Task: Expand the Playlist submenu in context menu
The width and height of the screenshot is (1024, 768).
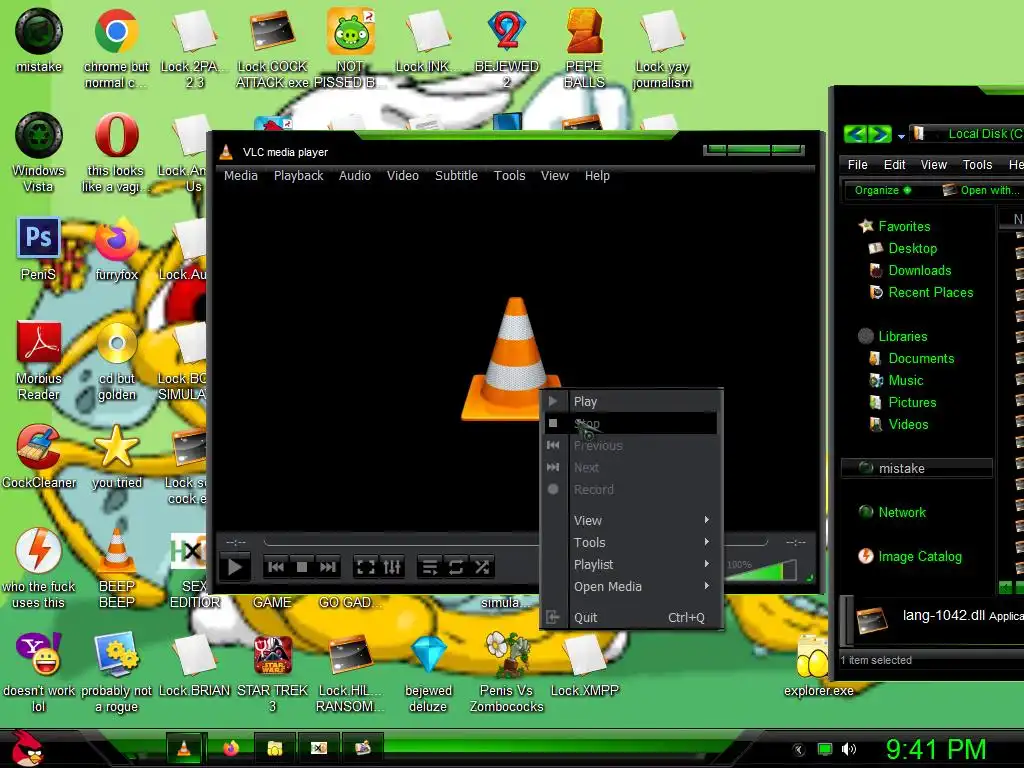Action: [x=631, y=564]
